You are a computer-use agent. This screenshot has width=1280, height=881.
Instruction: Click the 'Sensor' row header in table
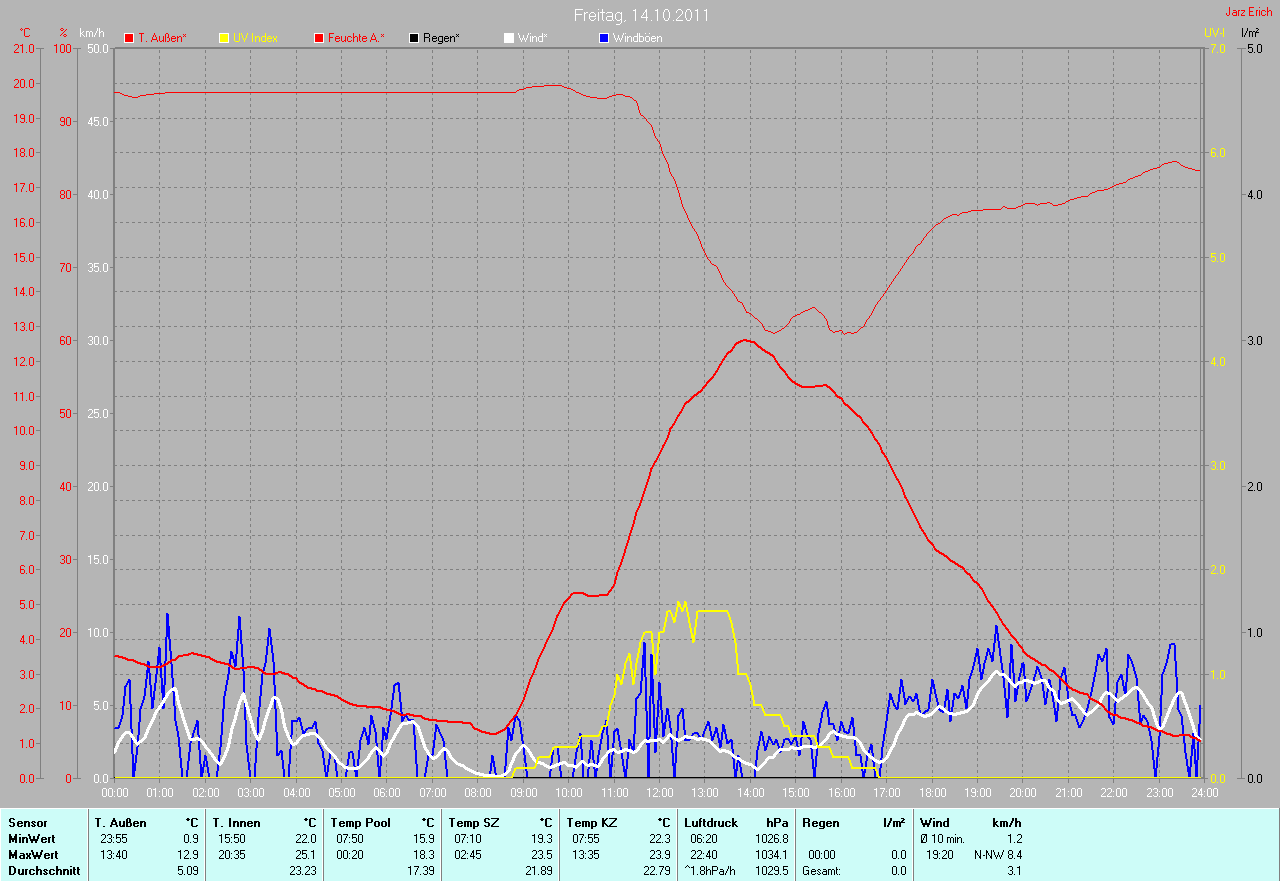pos(27,822)
